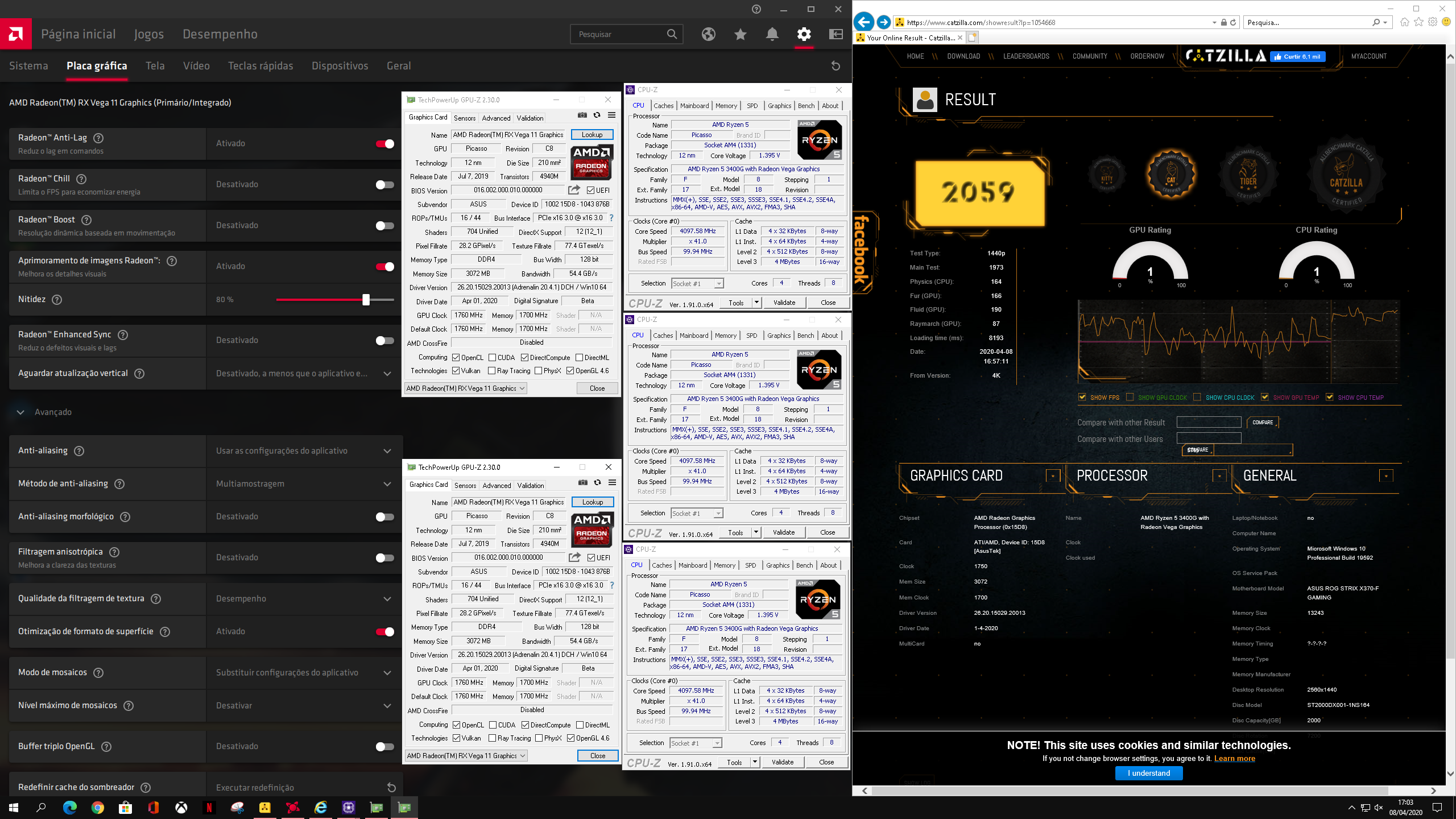Turn off Aprimoramento de imagens Radeon toggle
The image size is (1456, 819).
385,267
